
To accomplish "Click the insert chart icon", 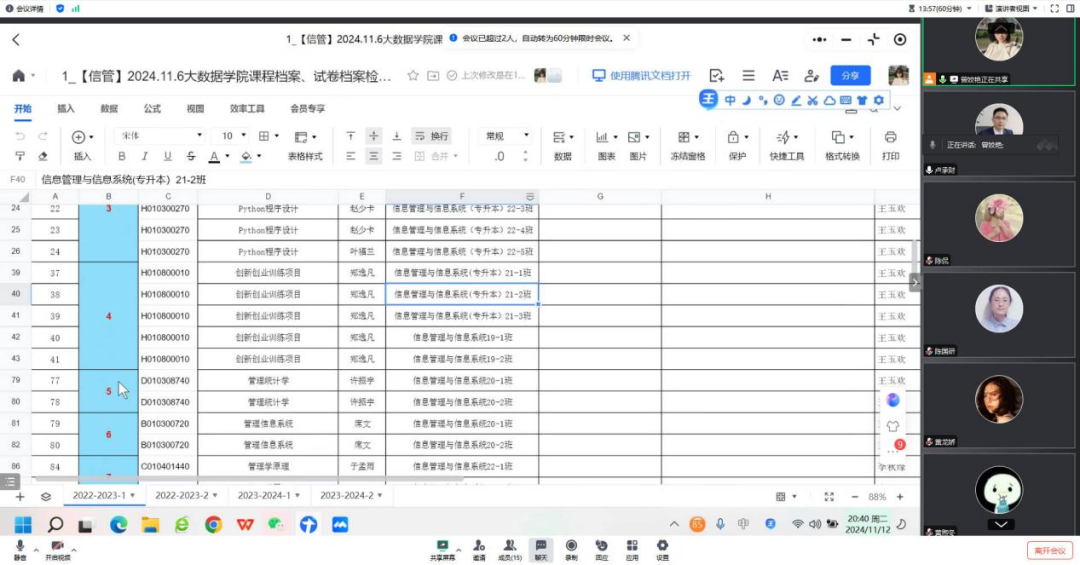I will click(x=603, y=137).
